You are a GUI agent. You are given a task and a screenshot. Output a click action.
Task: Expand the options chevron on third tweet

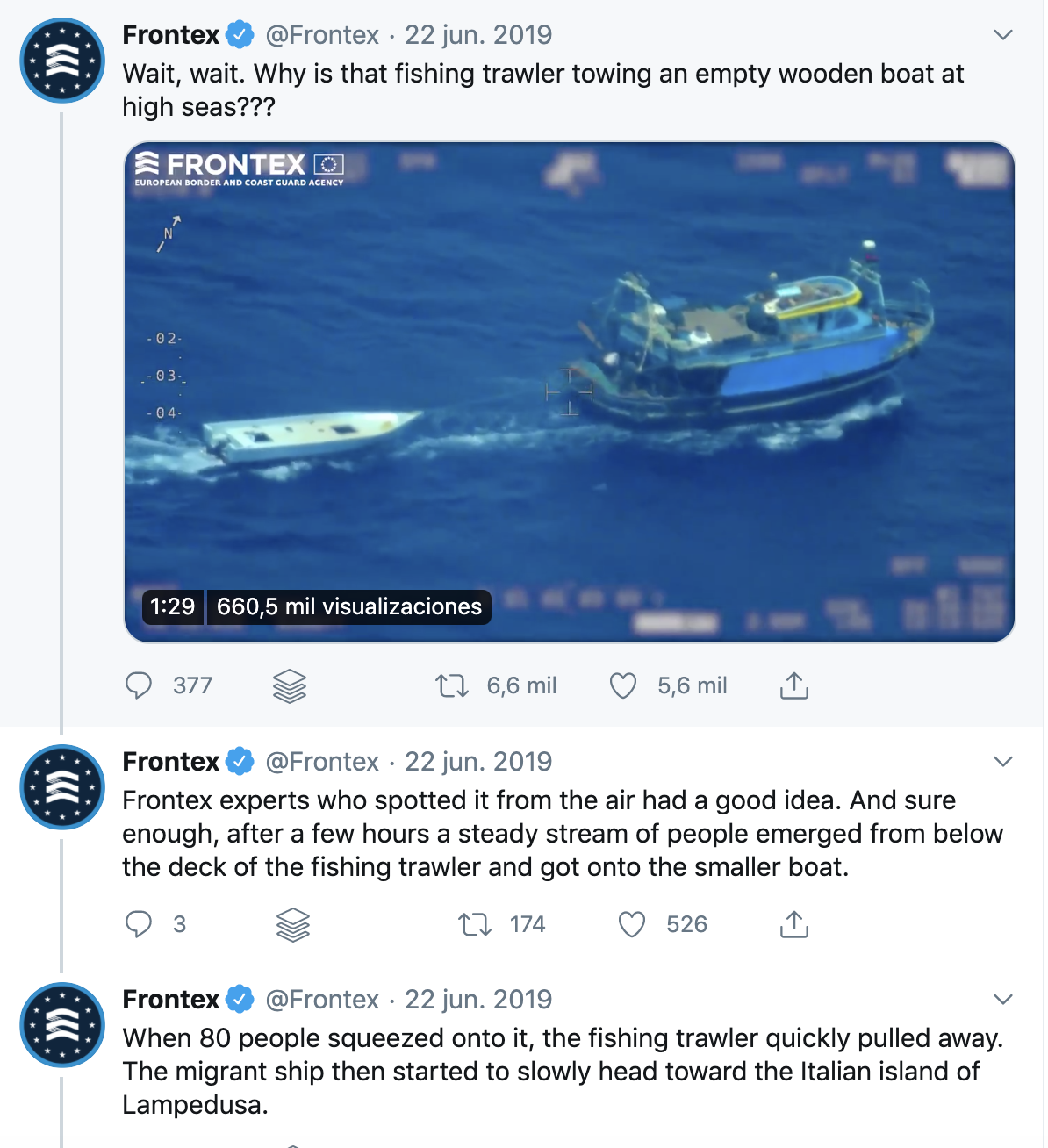tap(1003, 1000)
